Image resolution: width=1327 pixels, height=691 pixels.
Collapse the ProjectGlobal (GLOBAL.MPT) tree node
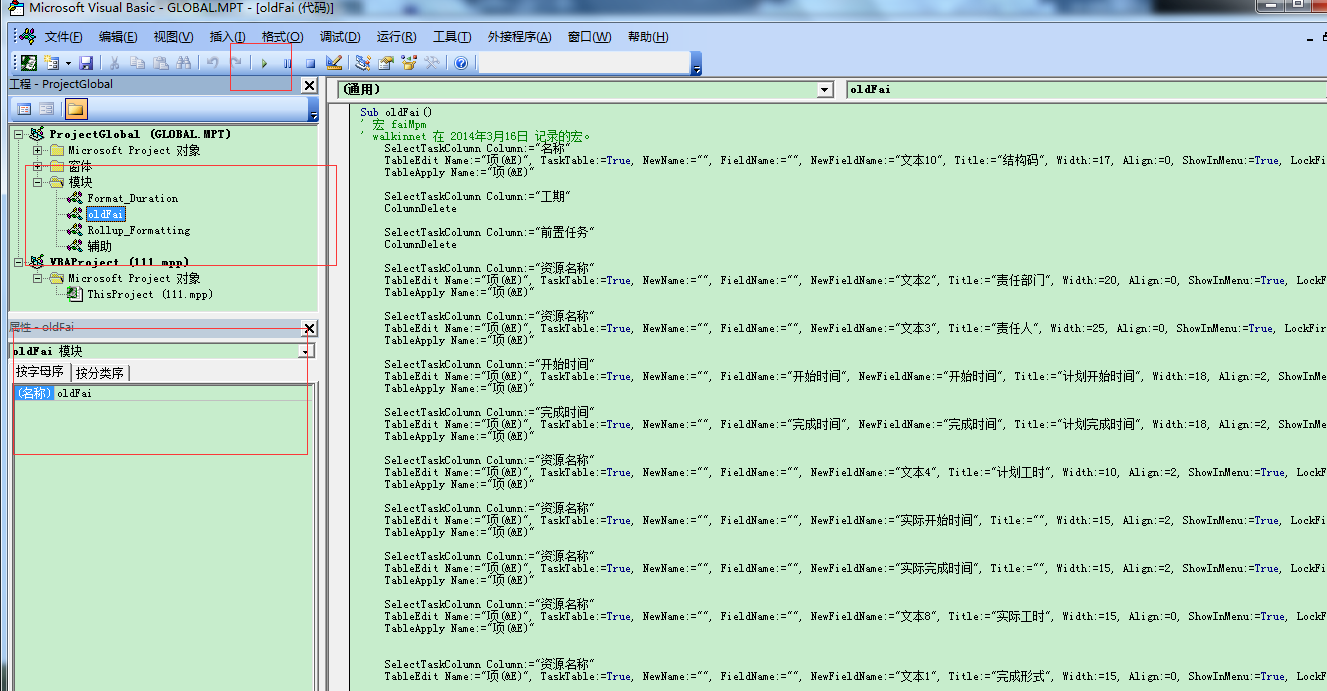[19, 134]
